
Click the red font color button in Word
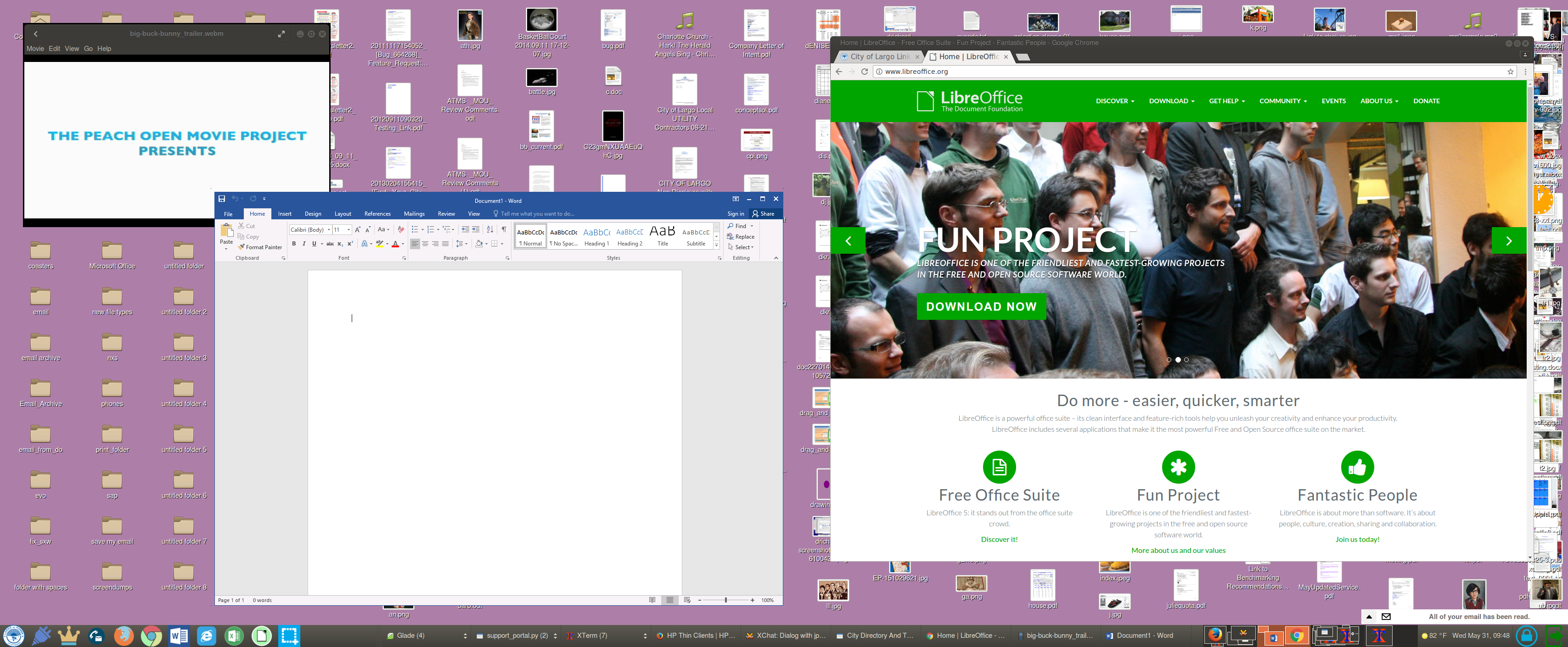tap(395, 244)
